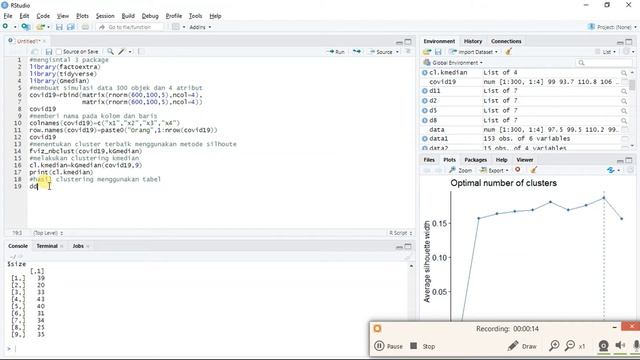The height and width of the screenshot is (360, 640).
Task: View cl.kmedian object magnifier icon
Action: pyautogui.click(x=624, y=73)
